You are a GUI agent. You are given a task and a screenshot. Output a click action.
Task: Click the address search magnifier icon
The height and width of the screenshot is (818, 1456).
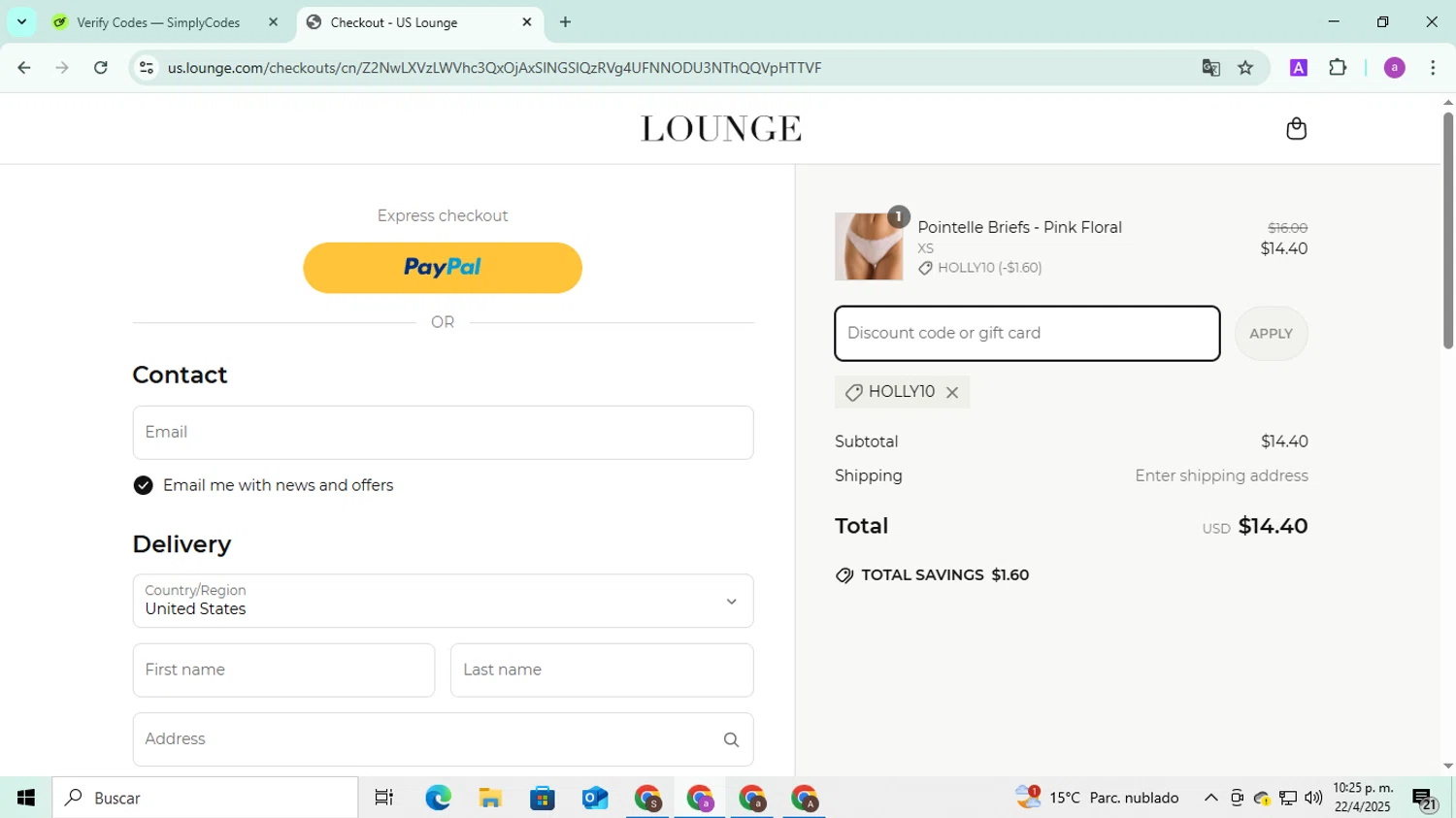pyautogui.click(x=731, y=739)
